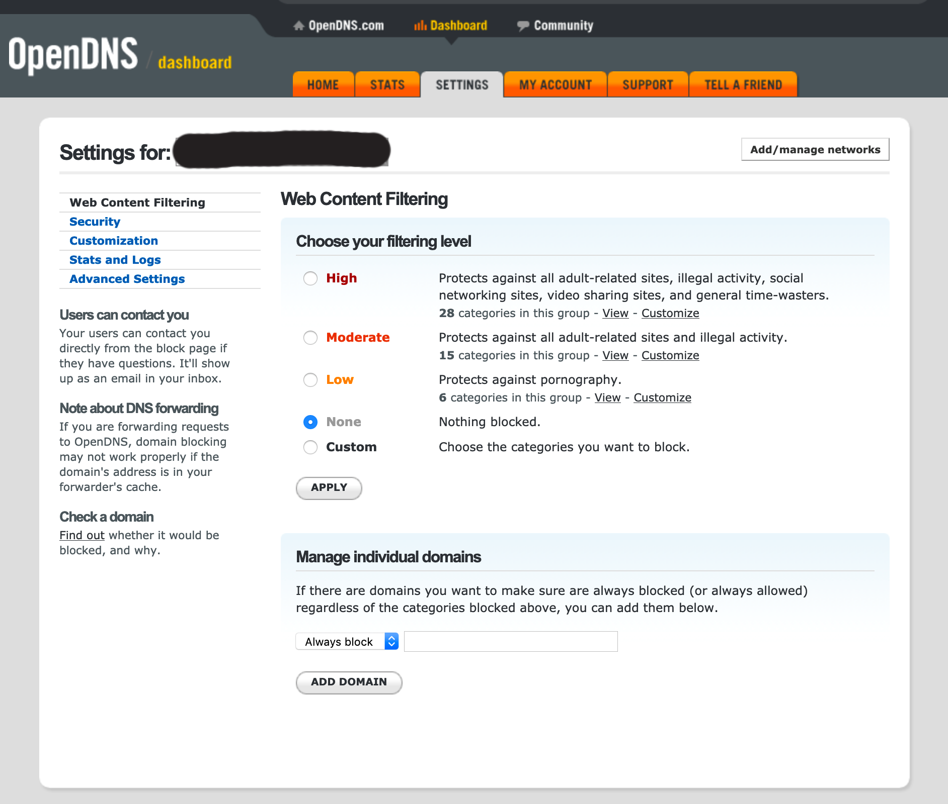Viewport: 948px width, 804px height.
Task: Select the Moderate filtering level
Action: coord(310,337)
